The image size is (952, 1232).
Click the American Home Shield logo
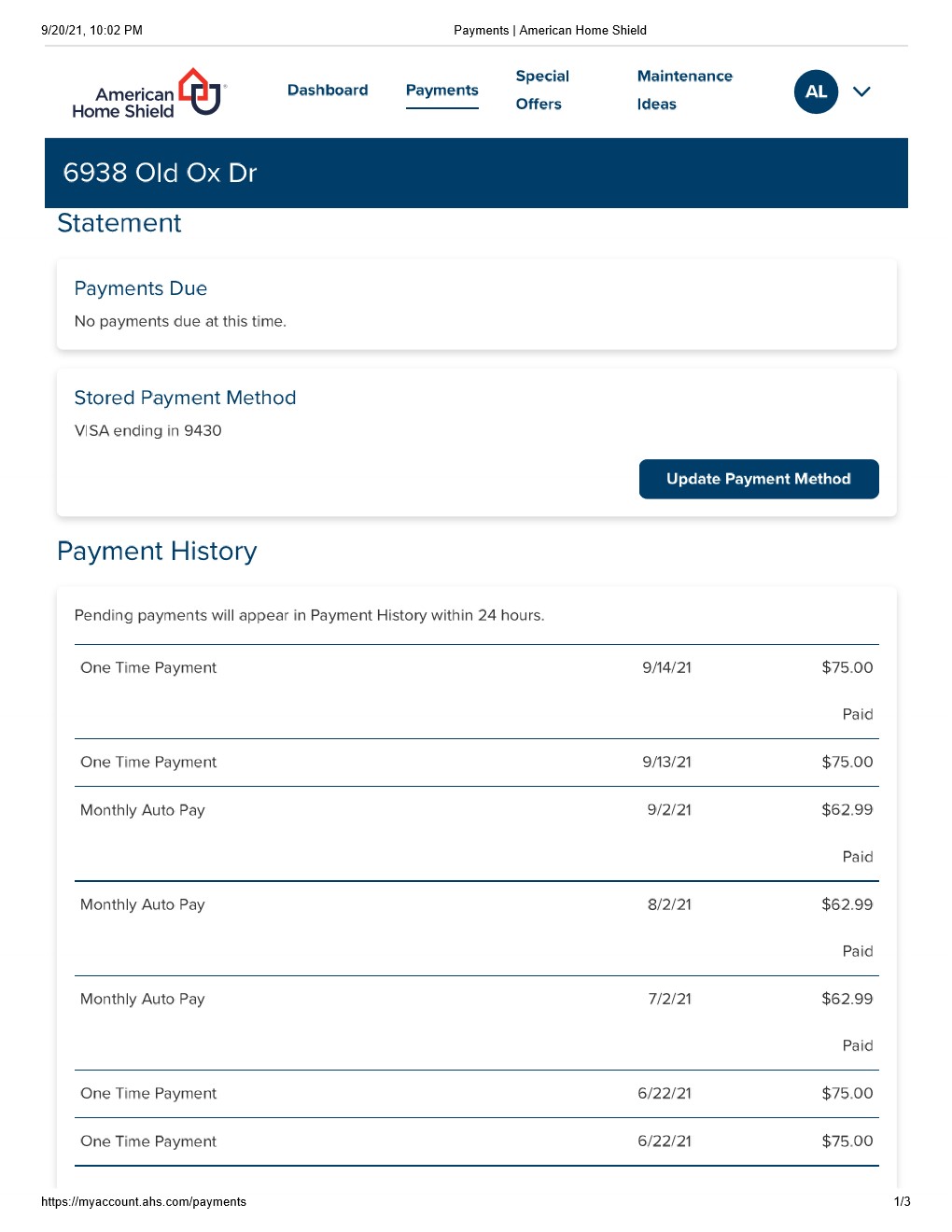[x=149, y=93]
